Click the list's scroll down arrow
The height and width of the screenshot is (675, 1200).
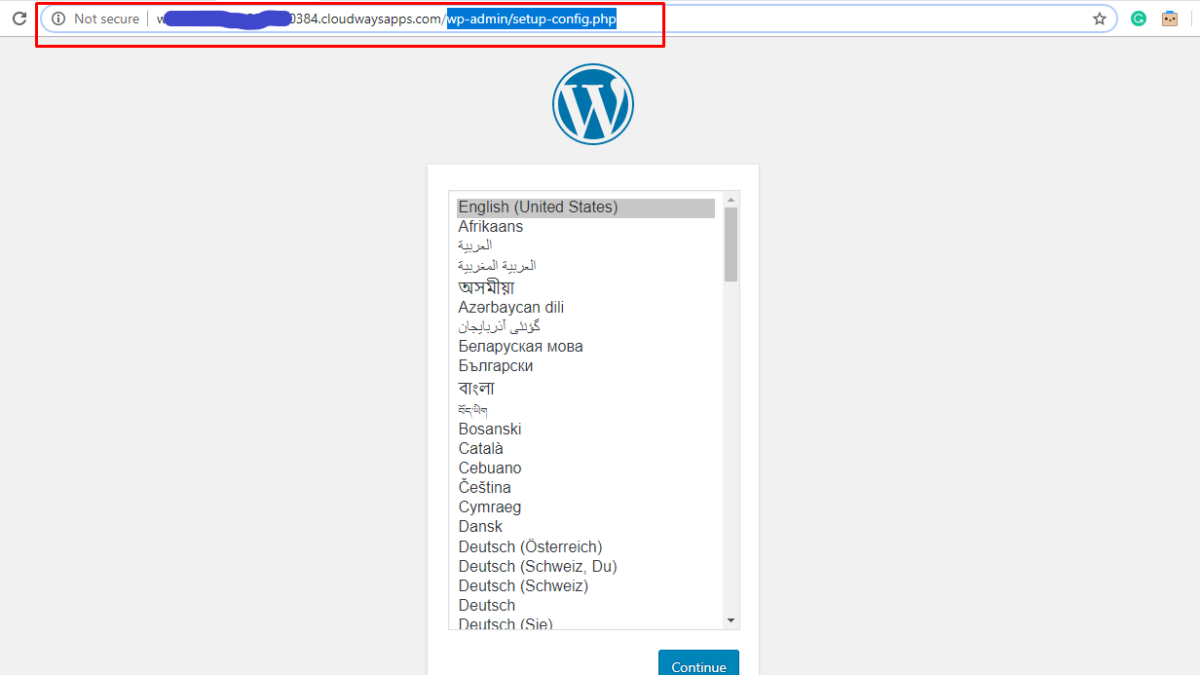[x=731, y=621]
